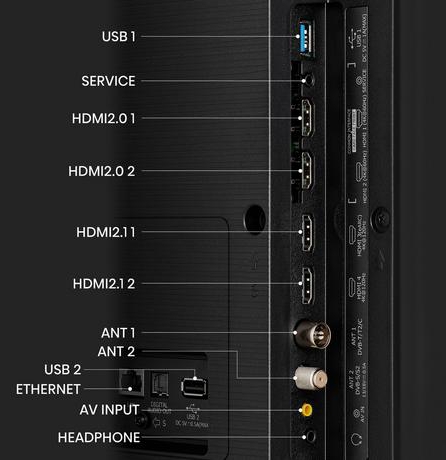446x460 pixels.
Task: Click the AV INPUT text label
Action: click(x=109, y=410)
